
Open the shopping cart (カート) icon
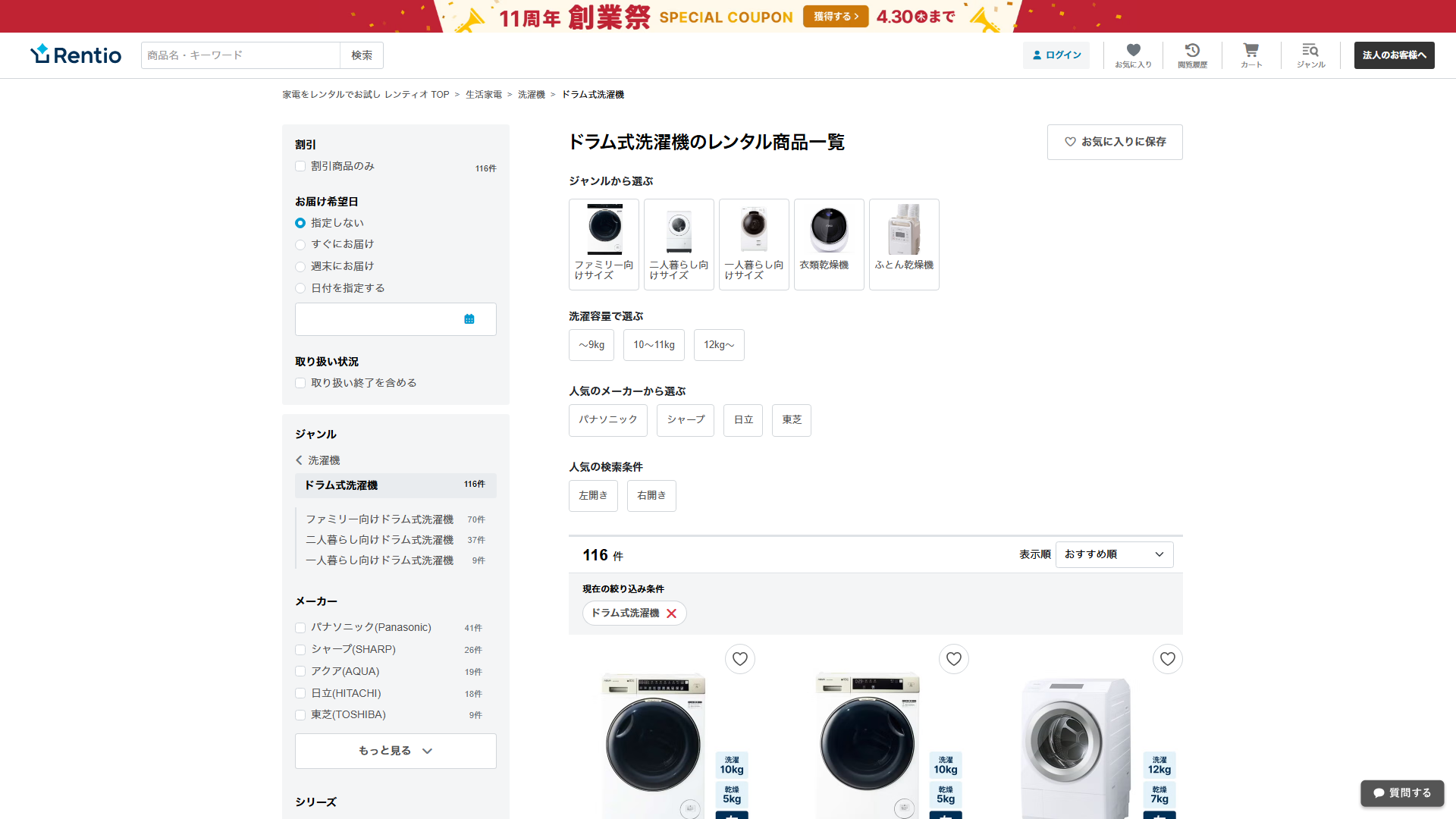(x=1250, y=55)
